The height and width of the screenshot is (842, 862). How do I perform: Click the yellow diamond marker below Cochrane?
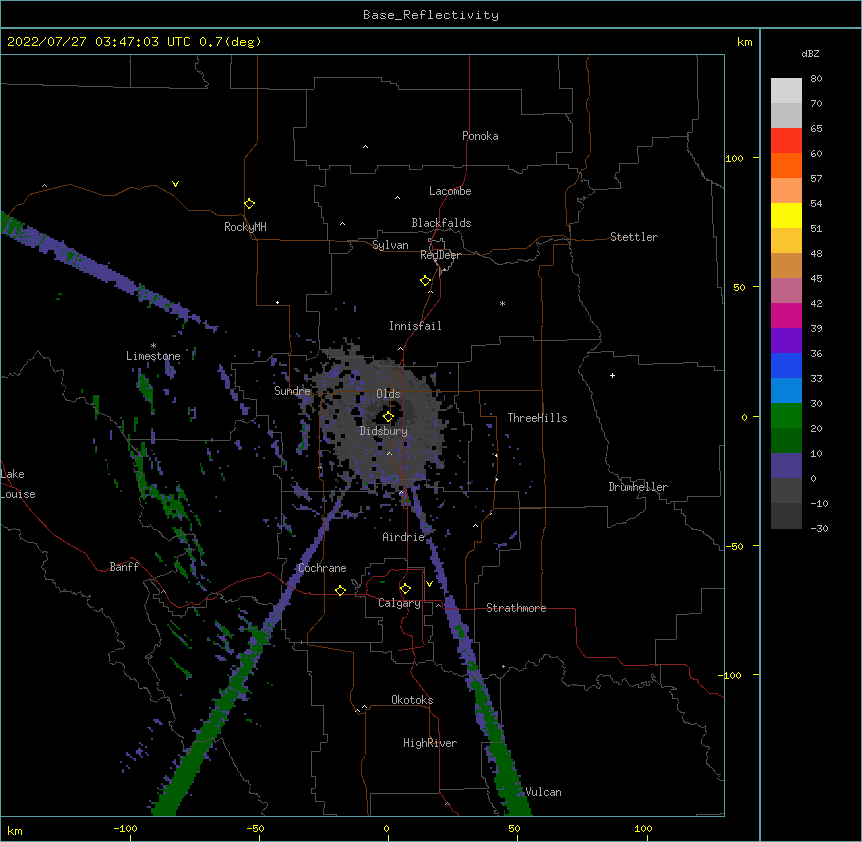pos(340,590)
